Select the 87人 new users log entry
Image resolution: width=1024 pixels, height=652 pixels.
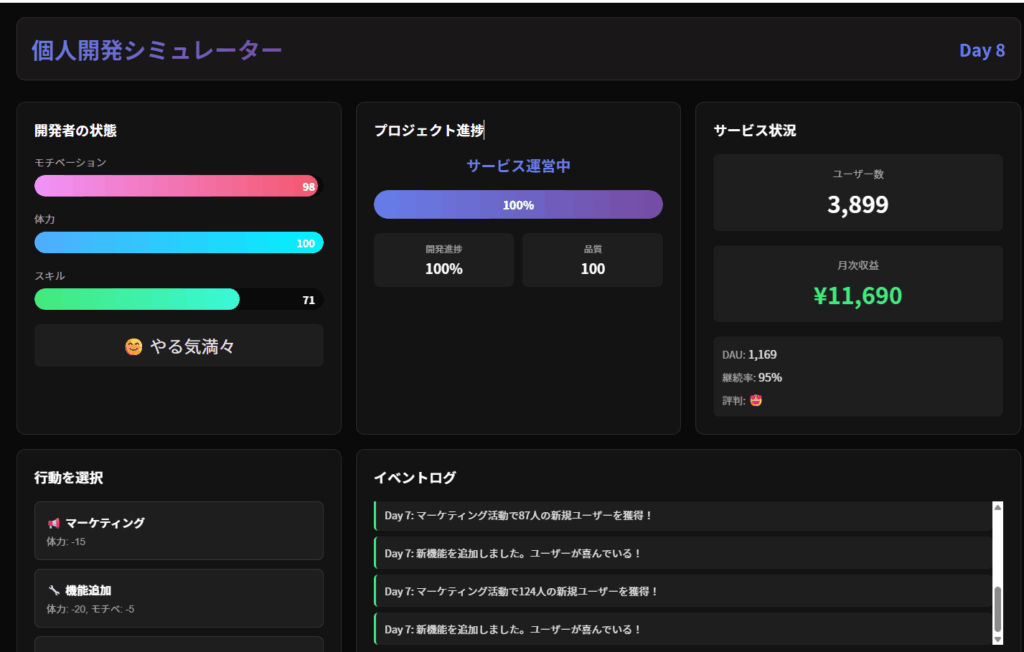click(x=682, y=516)
